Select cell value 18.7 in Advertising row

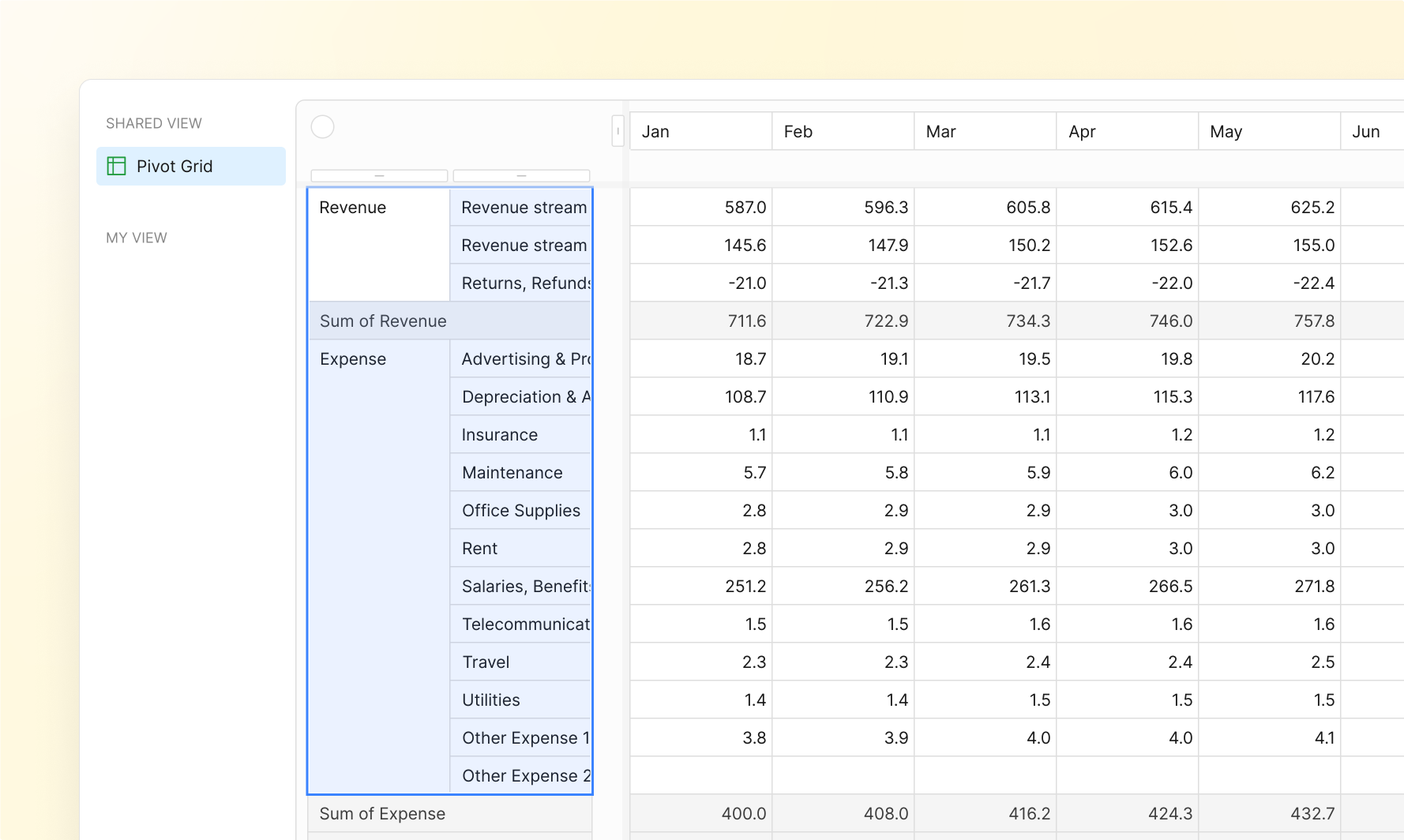tap(700, 358)
